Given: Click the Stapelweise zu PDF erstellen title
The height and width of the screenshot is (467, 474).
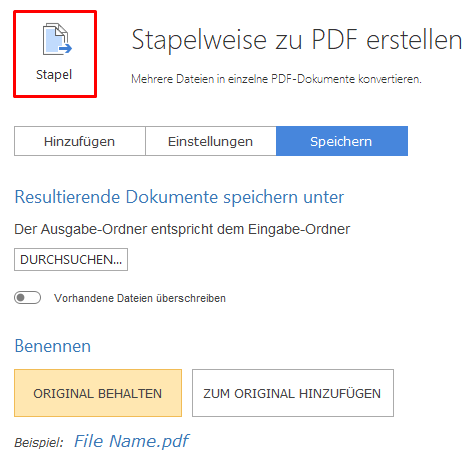Looking at the screenshot, I should tap(297, 40).
